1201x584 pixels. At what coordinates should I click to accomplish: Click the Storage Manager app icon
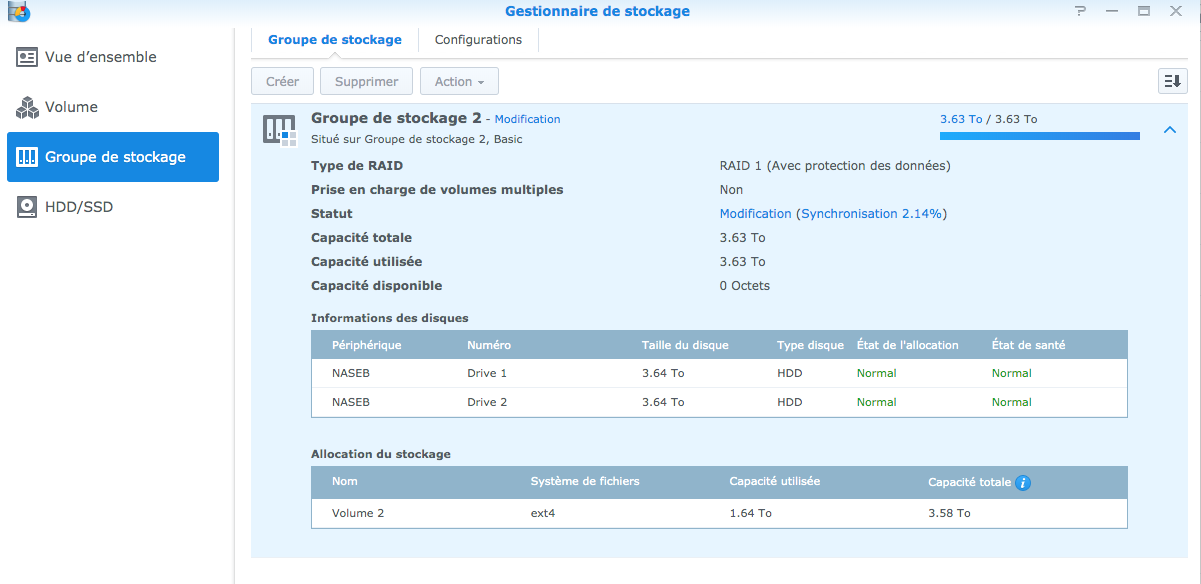17,12
